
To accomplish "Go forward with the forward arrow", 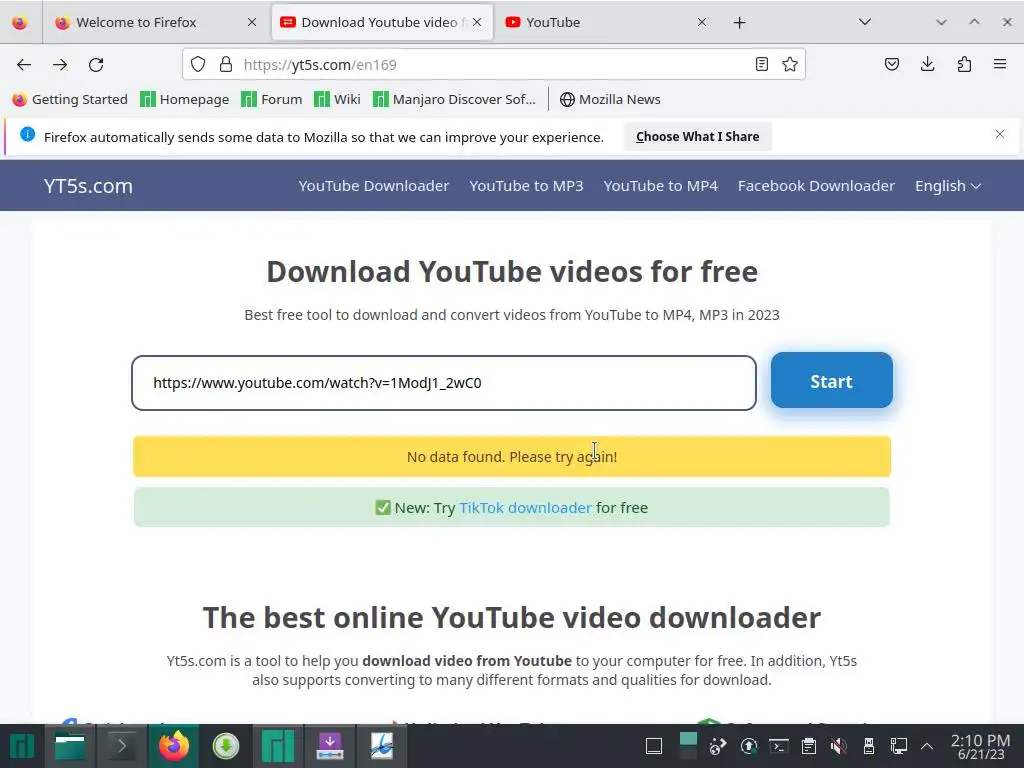I will (x=60, y=64).
